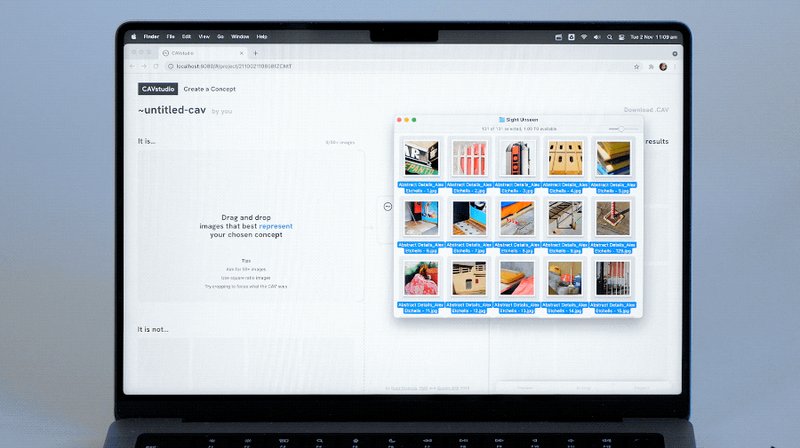
Task: Open browser extensions puzzle icon
Action: point(651,67)
